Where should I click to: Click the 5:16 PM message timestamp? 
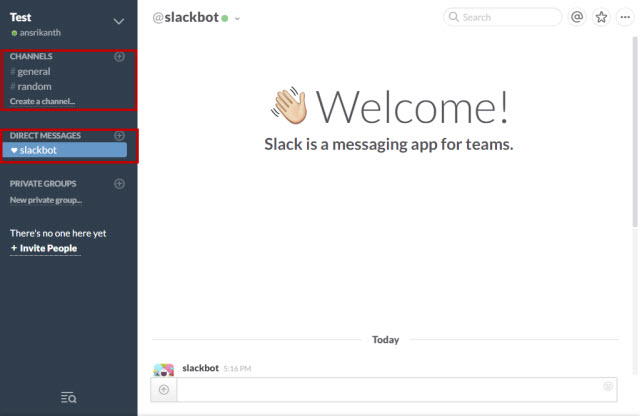point(237,369)
